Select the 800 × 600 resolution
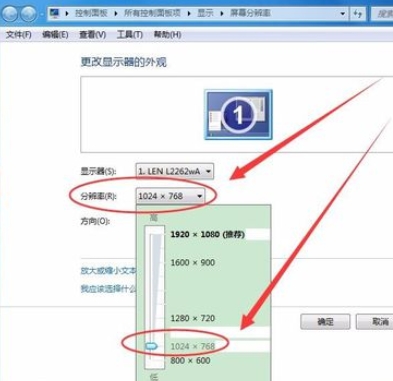The image size is (393, 381). click(190, 361)
